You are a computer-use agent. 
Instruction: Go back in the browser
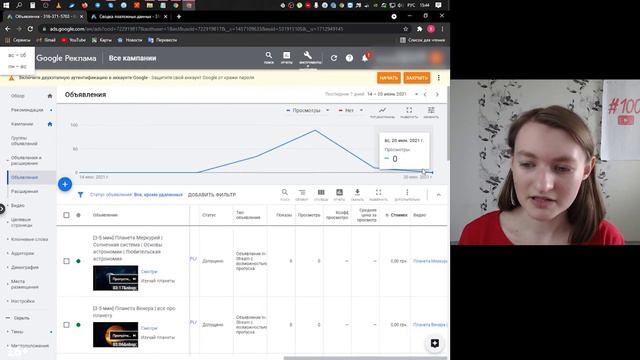tap(7, 29)
